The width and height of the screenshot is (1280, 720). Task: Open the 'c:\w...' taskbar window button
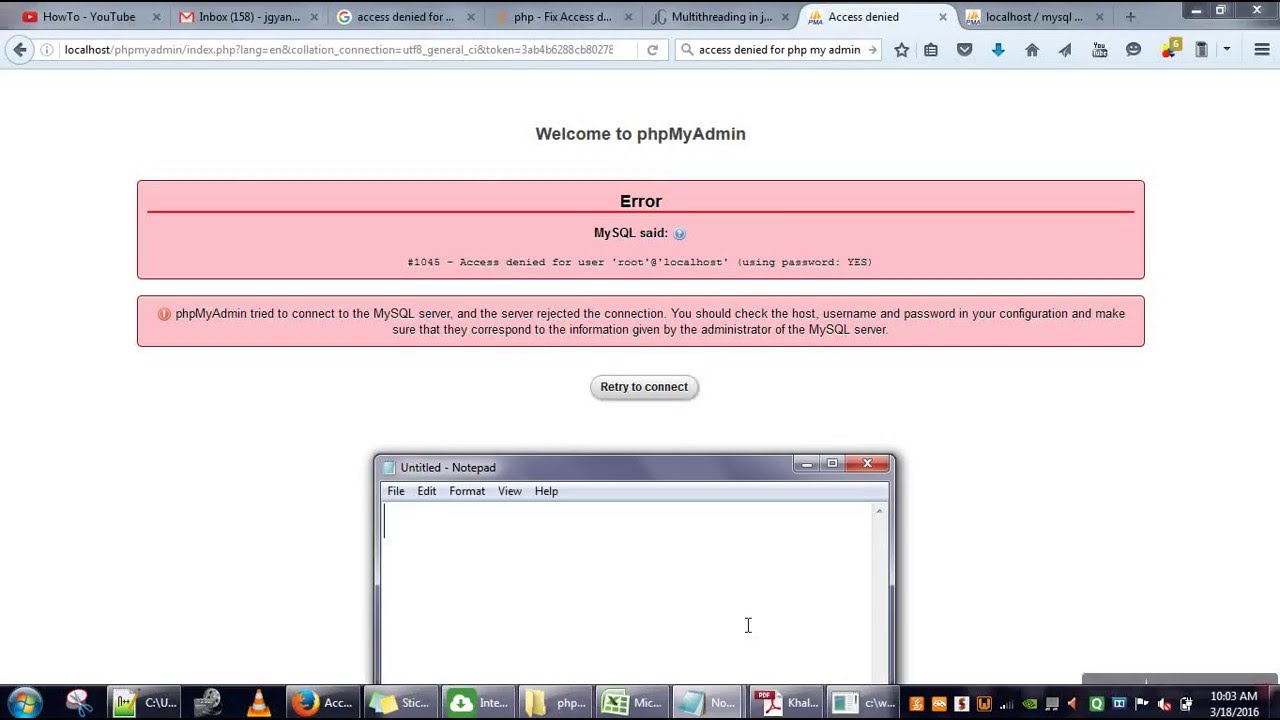pyautogui.click(x=863, y=703)
